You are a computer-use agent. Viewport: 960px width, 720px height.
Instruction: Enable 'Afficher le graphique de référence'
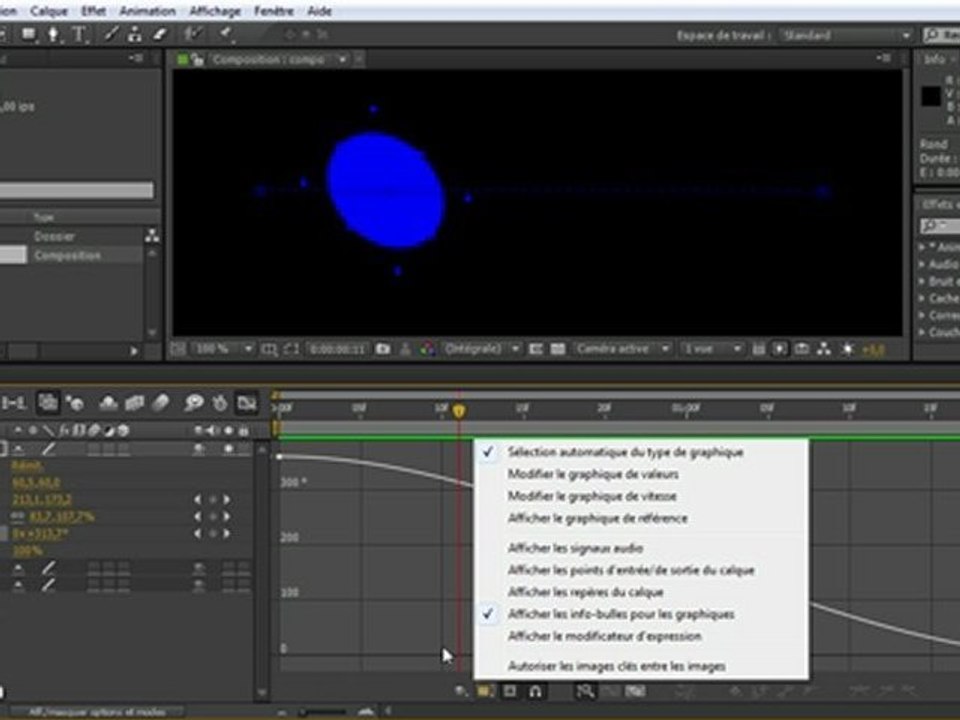[641, 518]
